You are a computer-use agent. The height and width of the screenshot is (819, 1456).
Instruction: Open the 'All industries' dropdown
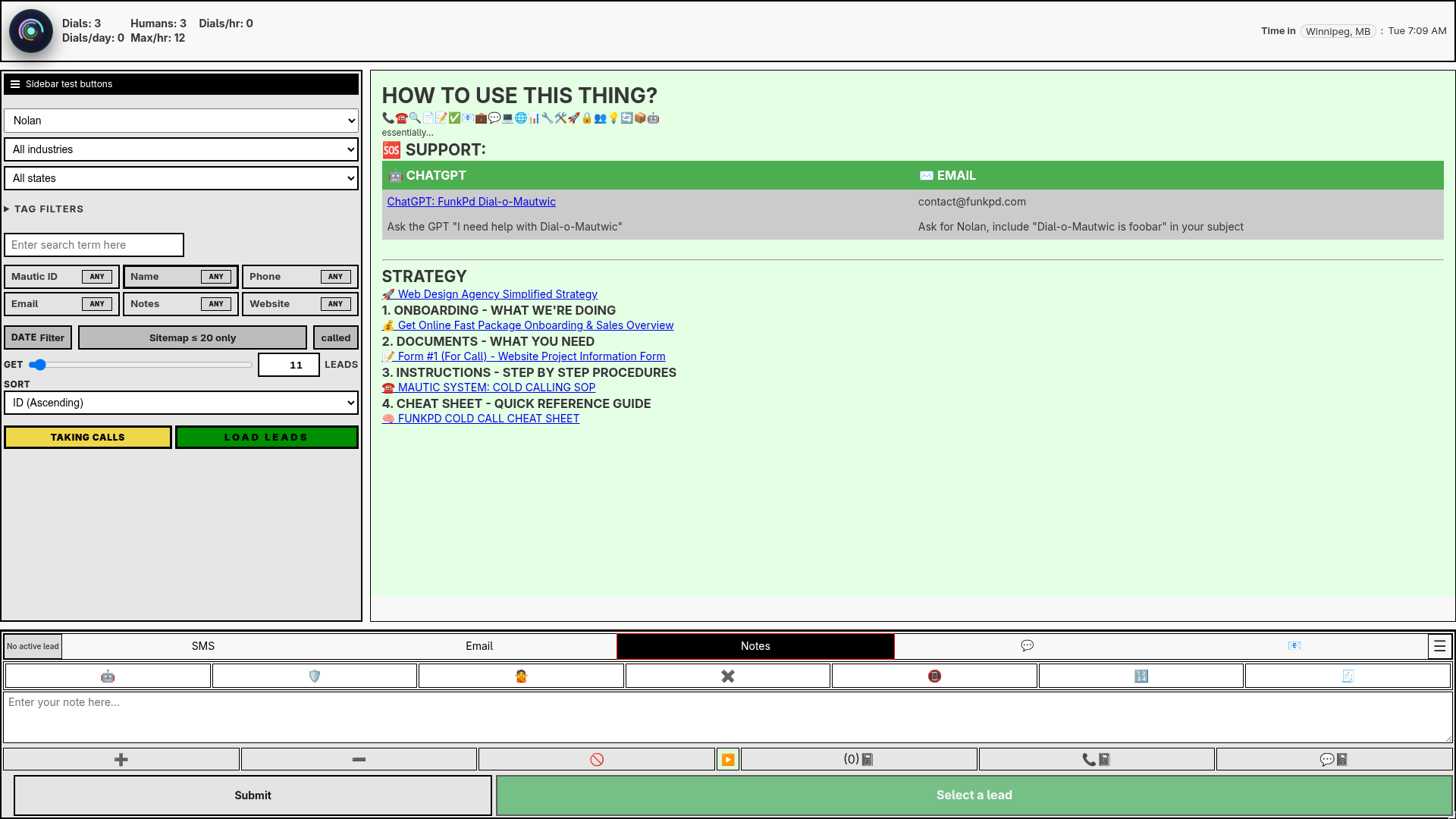[181, 149]
